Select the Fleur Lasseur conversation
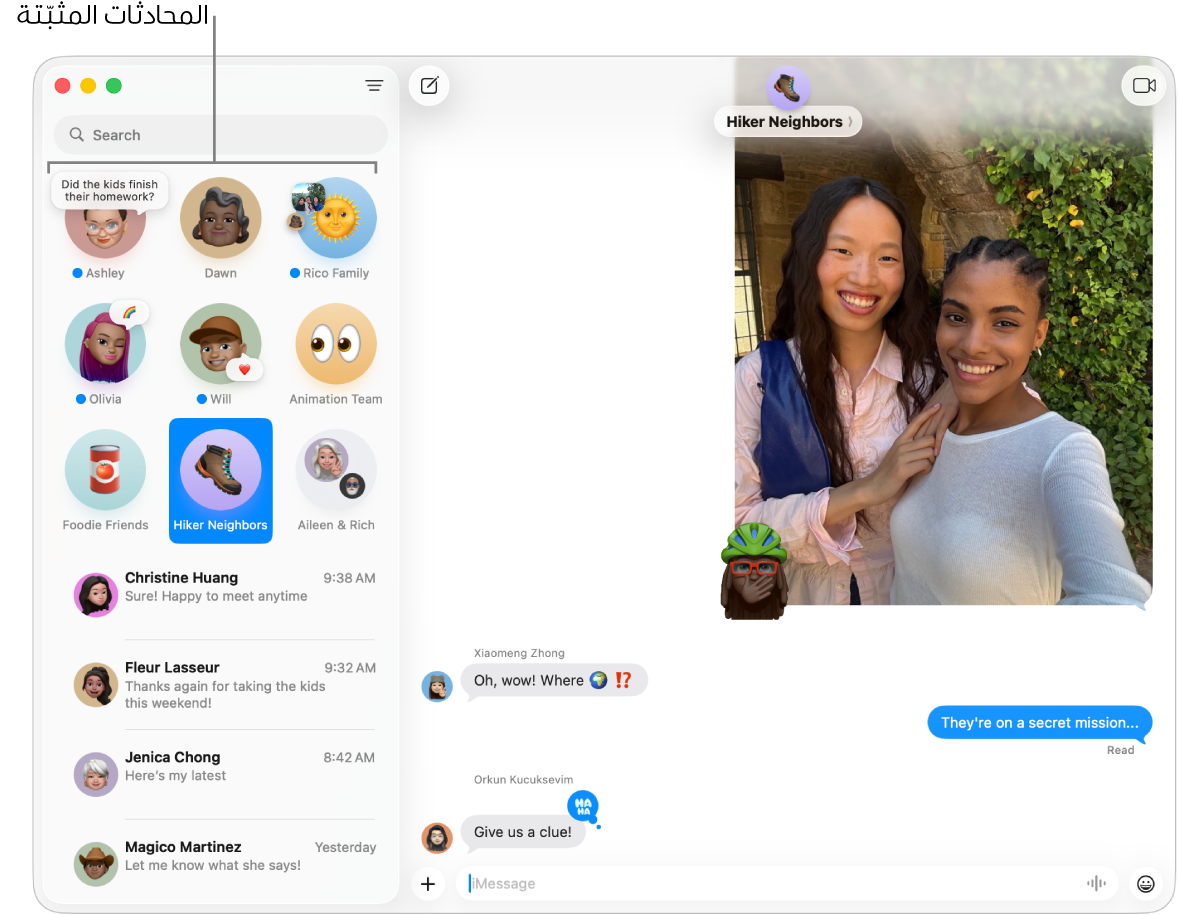Image resolution: width=1178 pixels, height=915 pixels. (225, 684)
